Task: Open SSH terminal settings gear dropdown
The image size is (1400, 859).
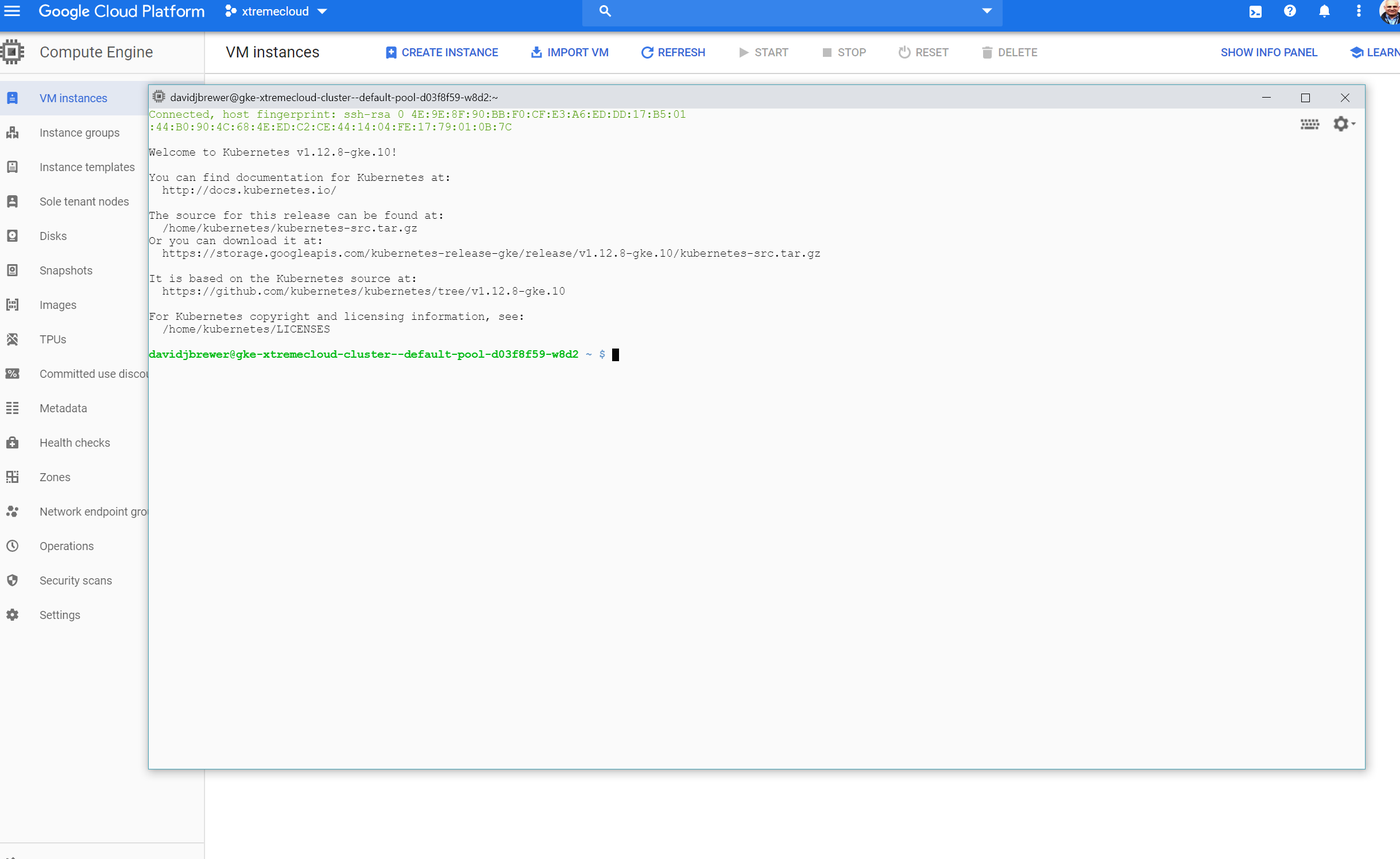Action: pyautogui.click(x=1344, y=123)
